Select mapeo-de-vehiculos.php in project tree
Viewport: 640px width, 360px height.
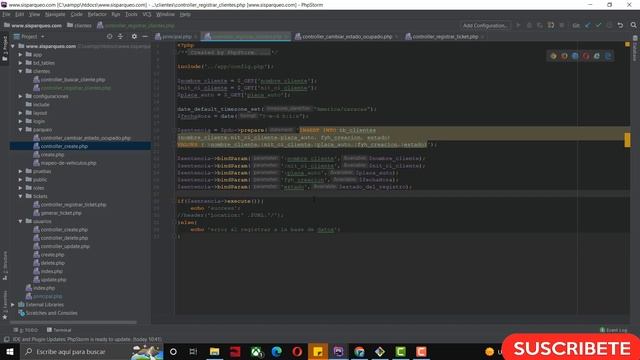pyautogui.click(x=68, y=163)
